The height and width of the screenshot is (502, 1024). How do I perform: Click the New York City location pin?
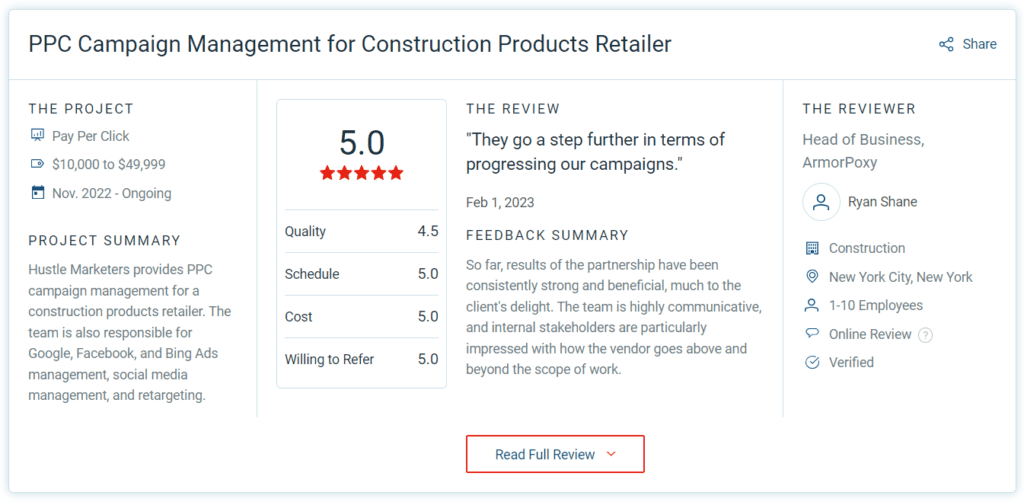(x=812, y=277)
